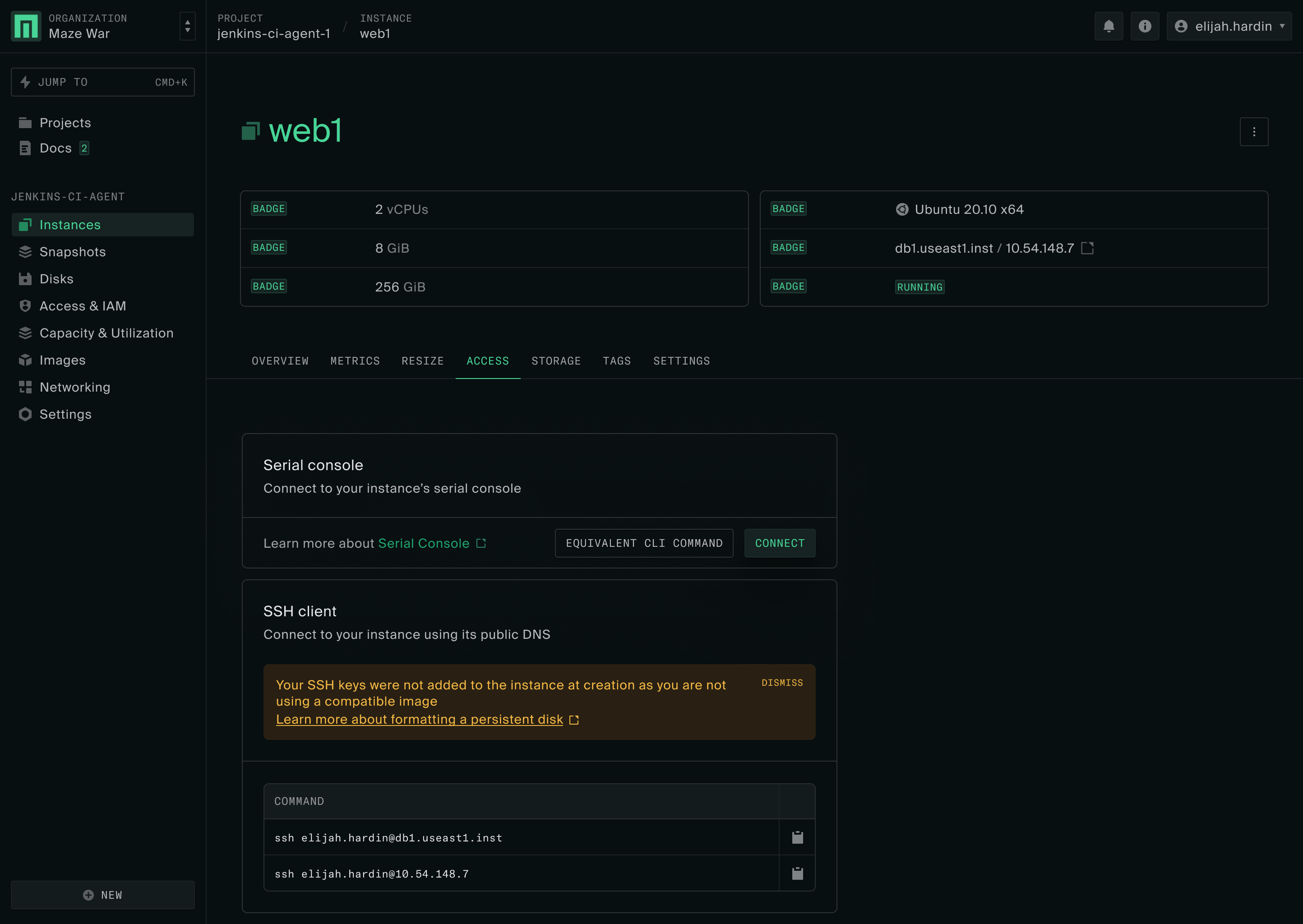
Task: Click the Jump To search field
Action: 102,82
